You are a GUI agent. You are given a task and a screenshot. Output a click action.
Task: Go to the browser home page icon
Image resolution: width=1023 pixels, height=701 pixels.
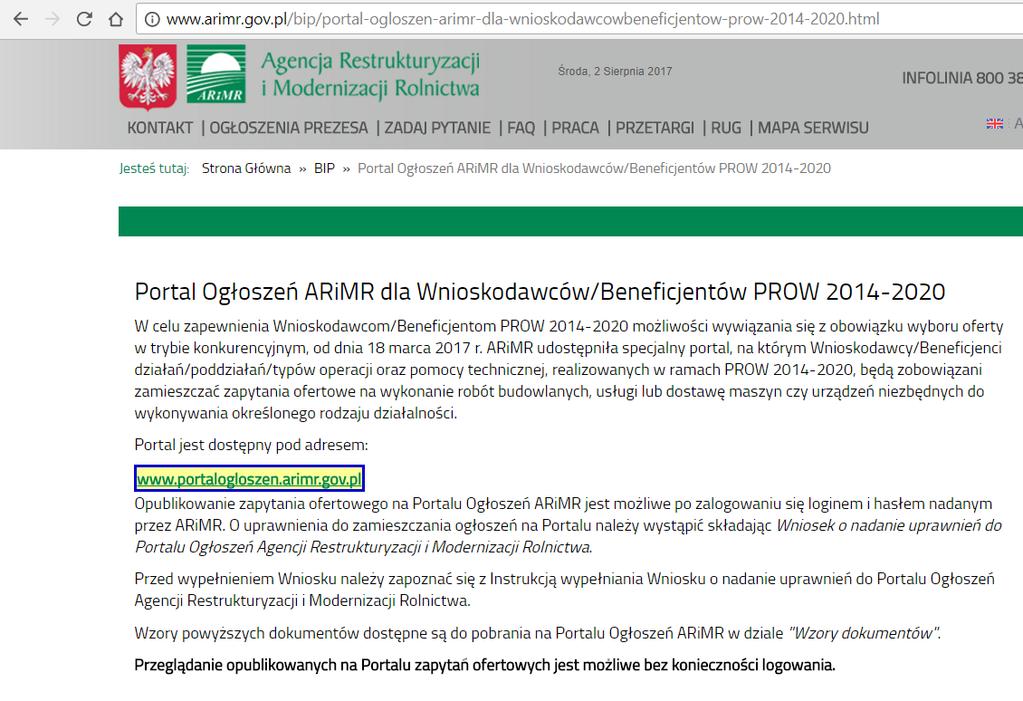tap(115, 19)
